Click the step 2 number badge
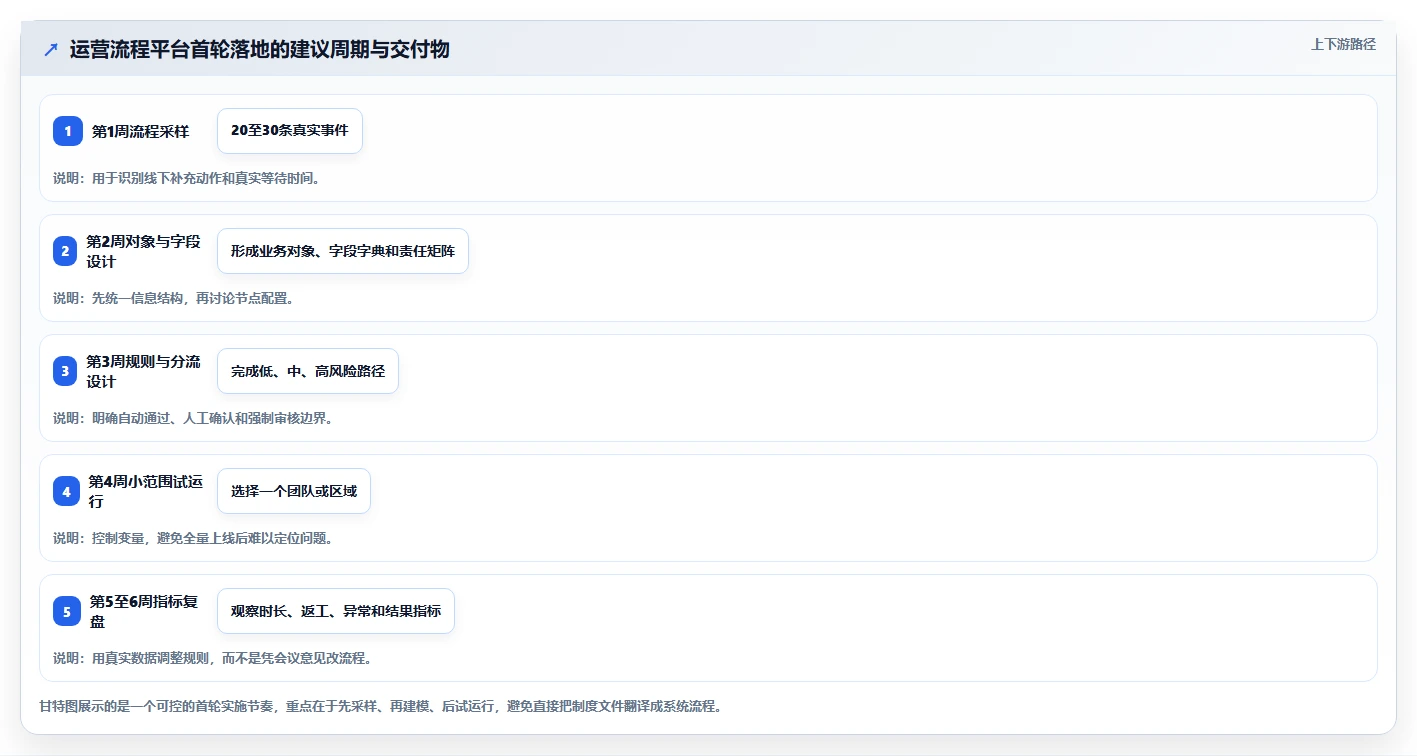 click(65, 251)
